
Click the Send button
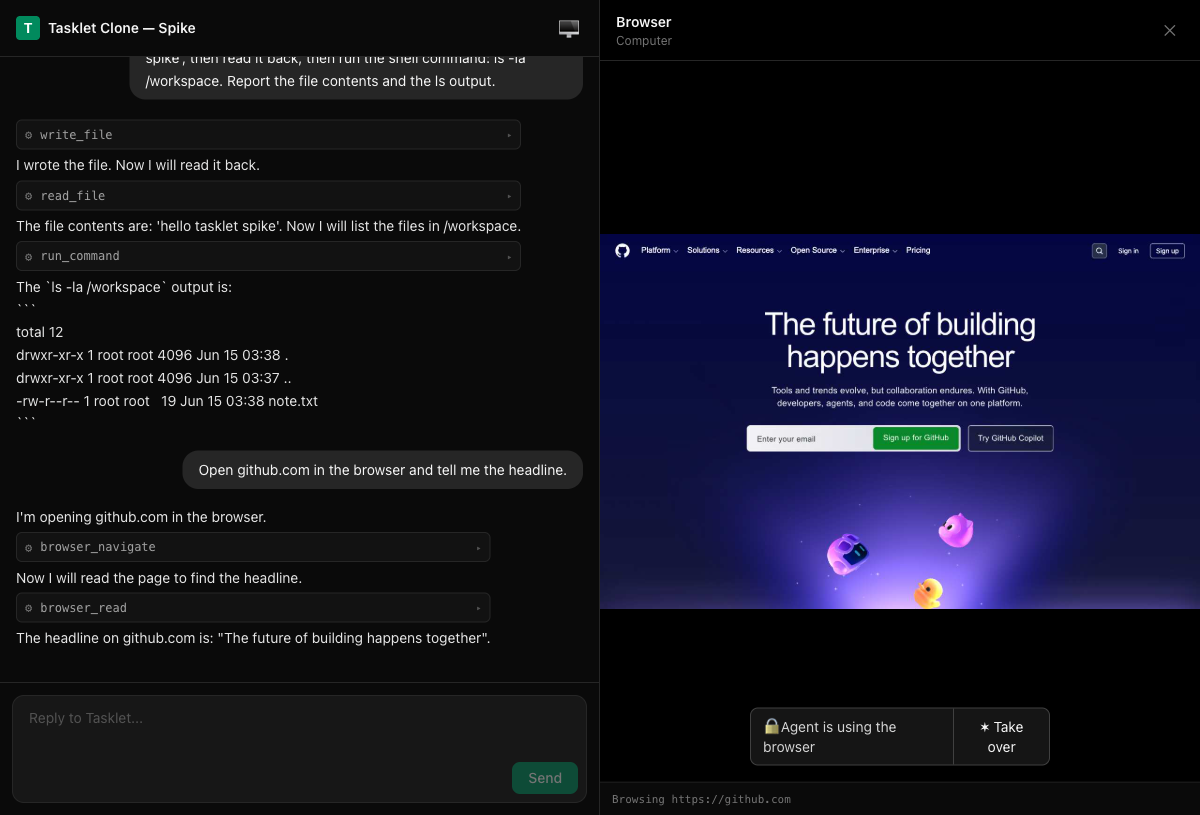coord(545,778)
